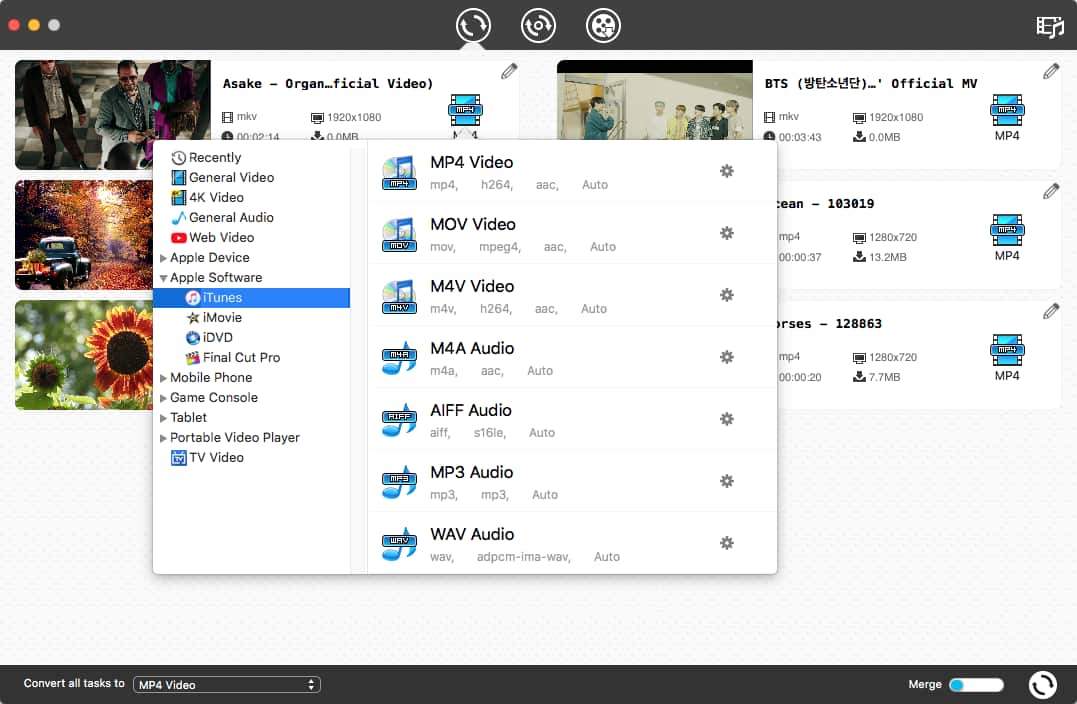Click the M4A Audio format icon

pyautogui.click(x=399, y=358)
